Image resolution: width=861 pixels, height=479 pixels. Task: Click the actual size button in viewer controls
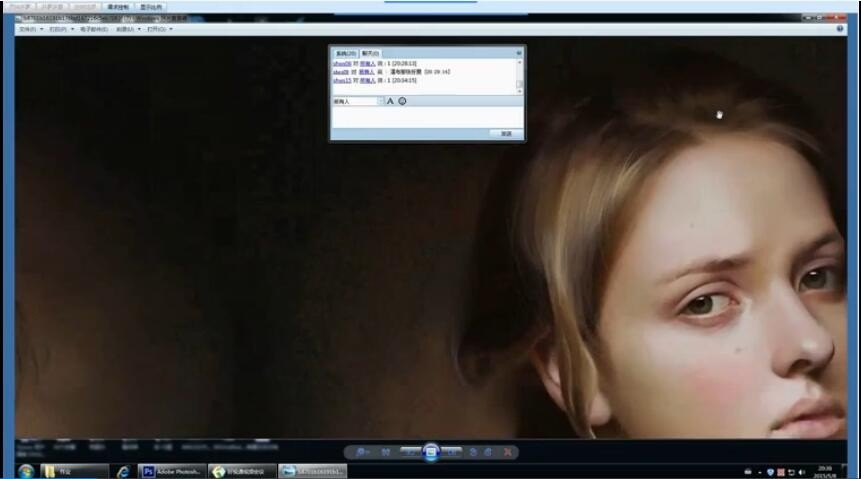(x=386, y=452)
